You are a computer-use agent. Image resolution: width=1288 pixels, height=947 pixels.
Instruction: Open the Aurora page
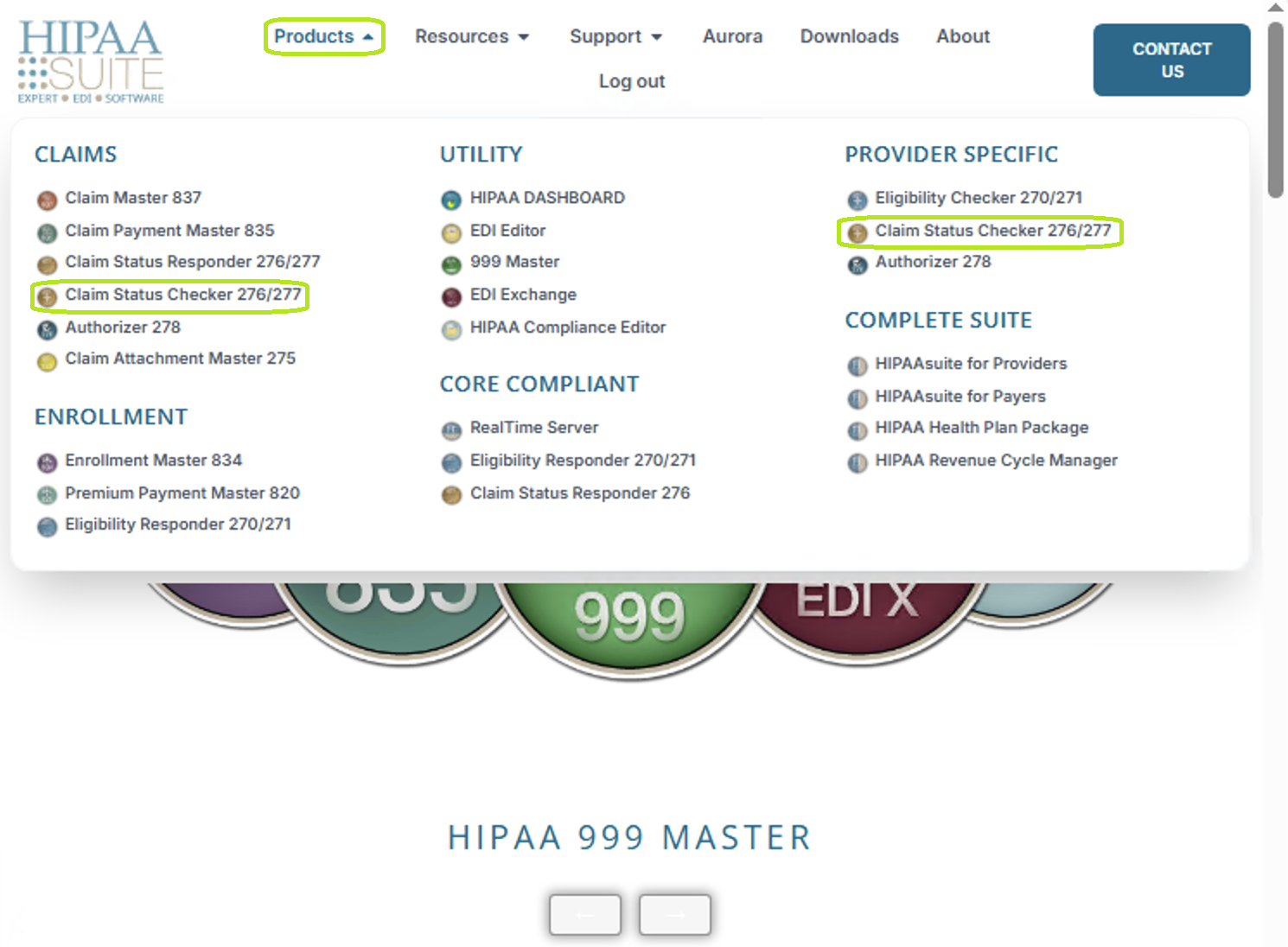coord(732,36)
